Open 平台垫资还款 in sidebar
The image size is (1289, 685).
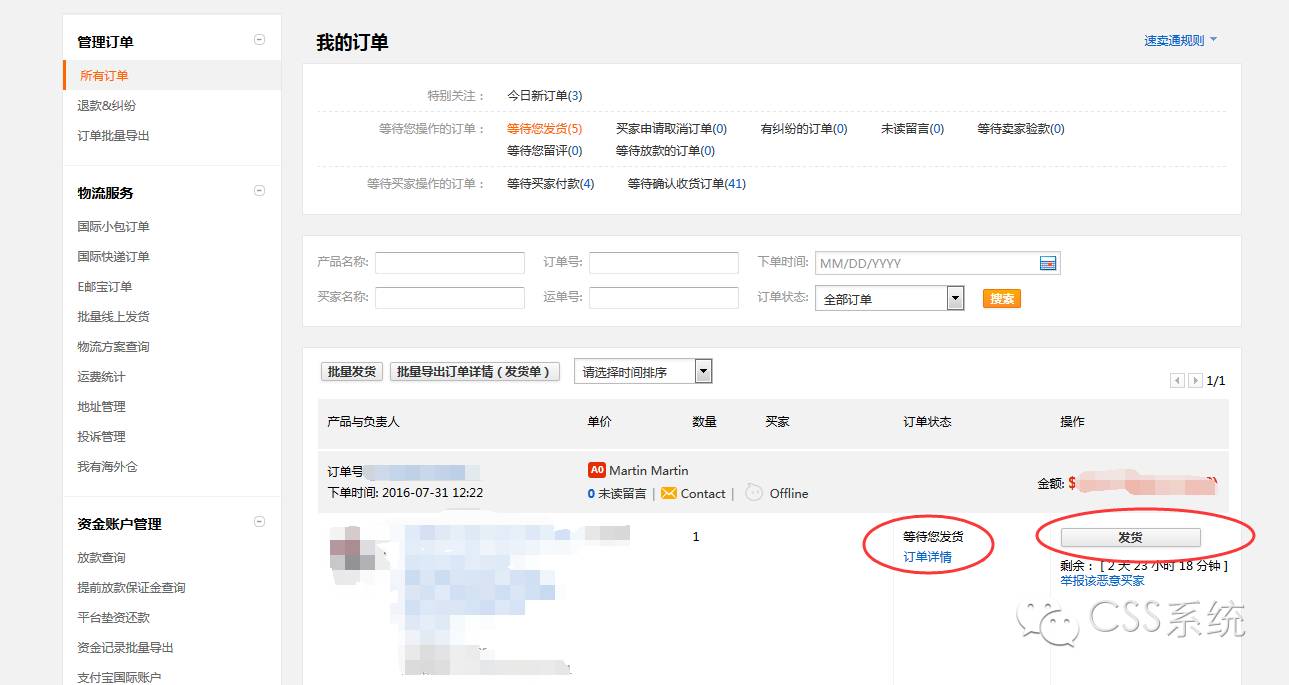tap(113, 618)
